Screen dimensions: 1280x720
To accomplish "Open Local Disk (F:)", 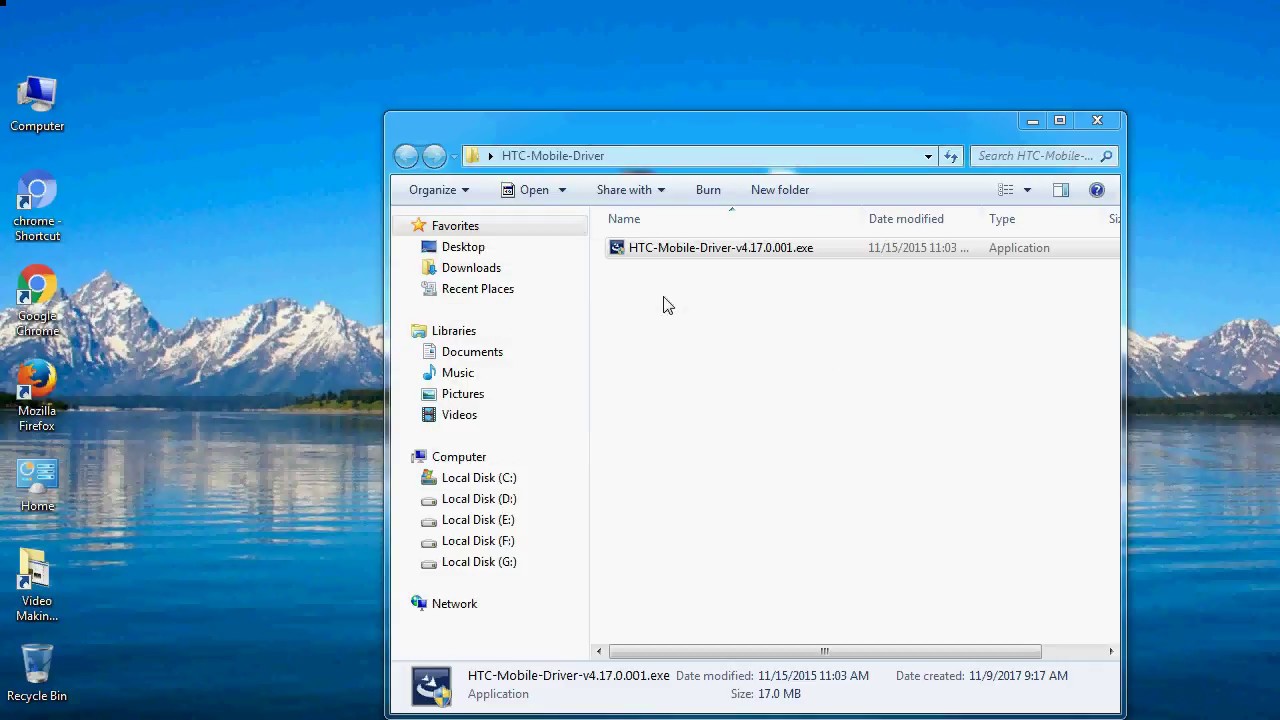I will tap(478, 541).
